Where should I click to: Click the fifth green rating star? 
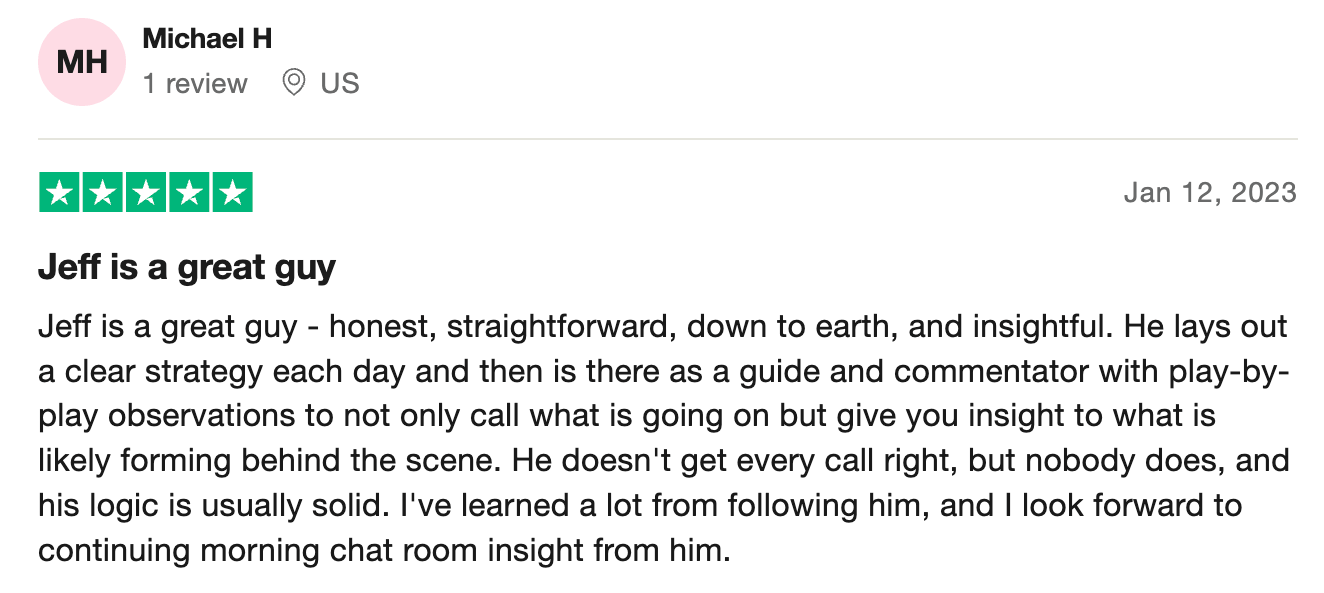click(x=232, y=192)
